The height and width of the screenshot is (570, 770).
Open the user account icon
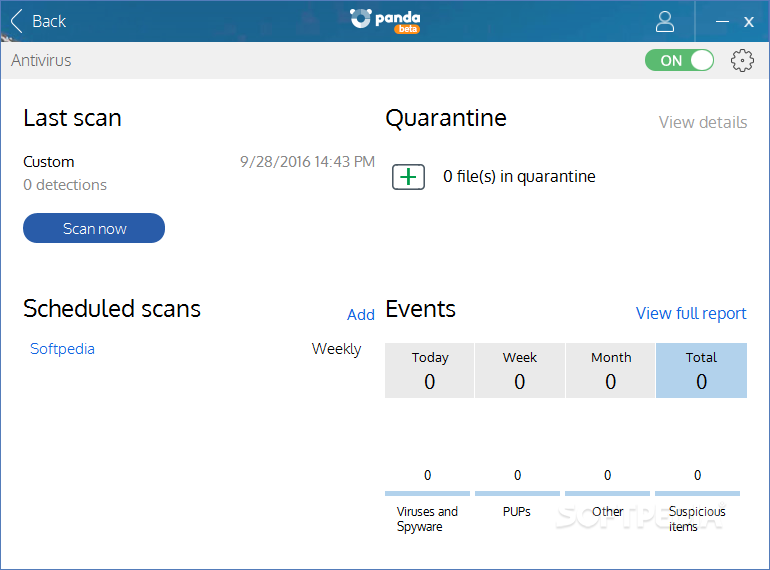point(664,22)
